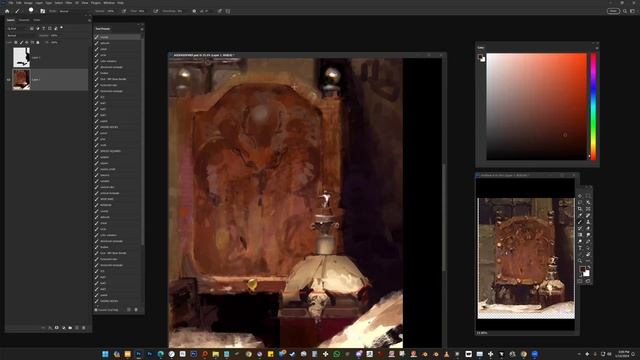Toggle lock position
The width and height of the screenshot is (640, 360).
pos(27,42)
